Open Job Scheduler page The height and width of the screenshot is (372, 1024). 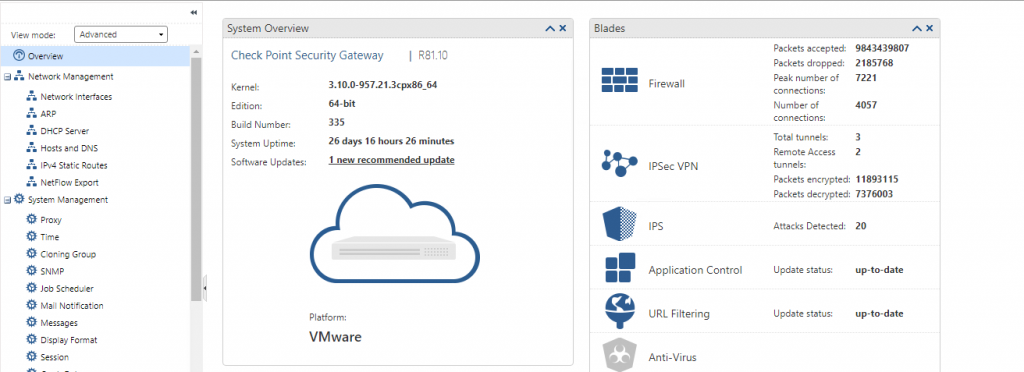pos(67,288)
